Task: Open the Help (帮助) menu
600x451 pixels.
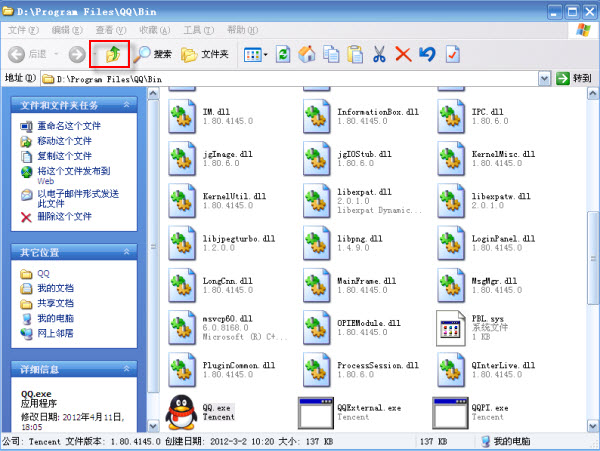Action: [x=242, y=30]
